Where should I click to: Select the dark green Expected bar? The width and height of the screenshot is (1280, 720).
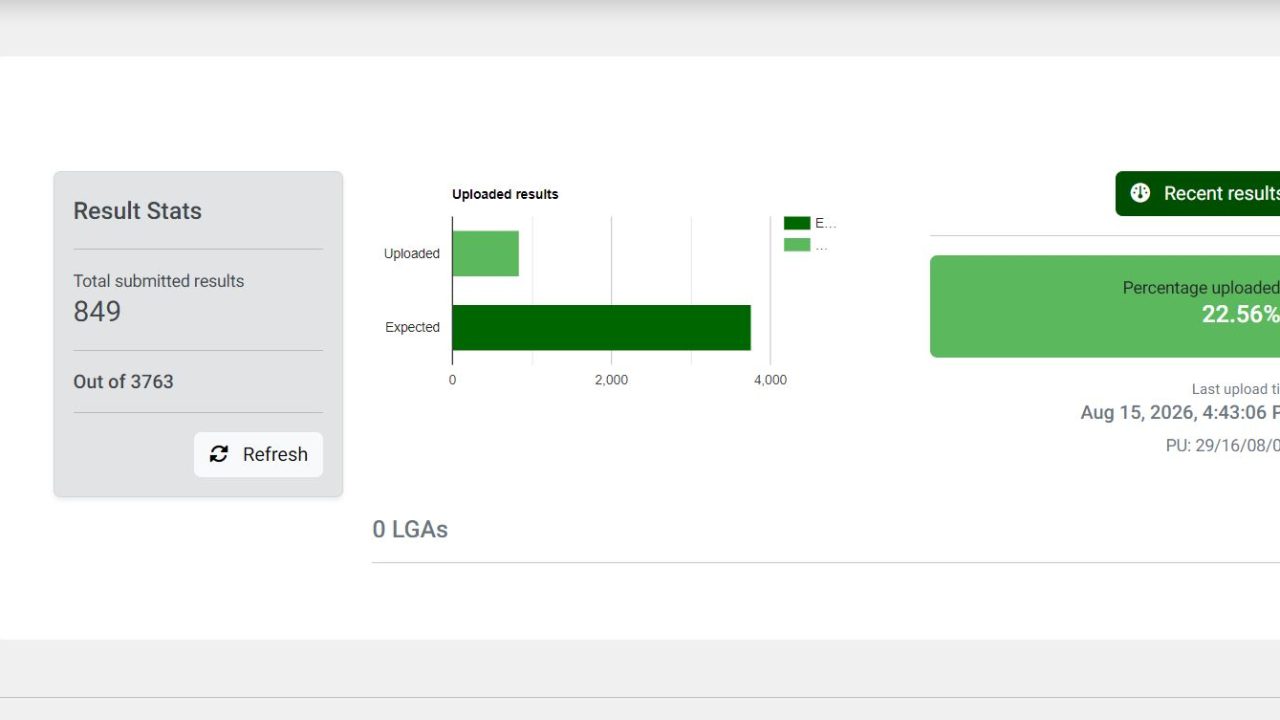tap(601, 328)
